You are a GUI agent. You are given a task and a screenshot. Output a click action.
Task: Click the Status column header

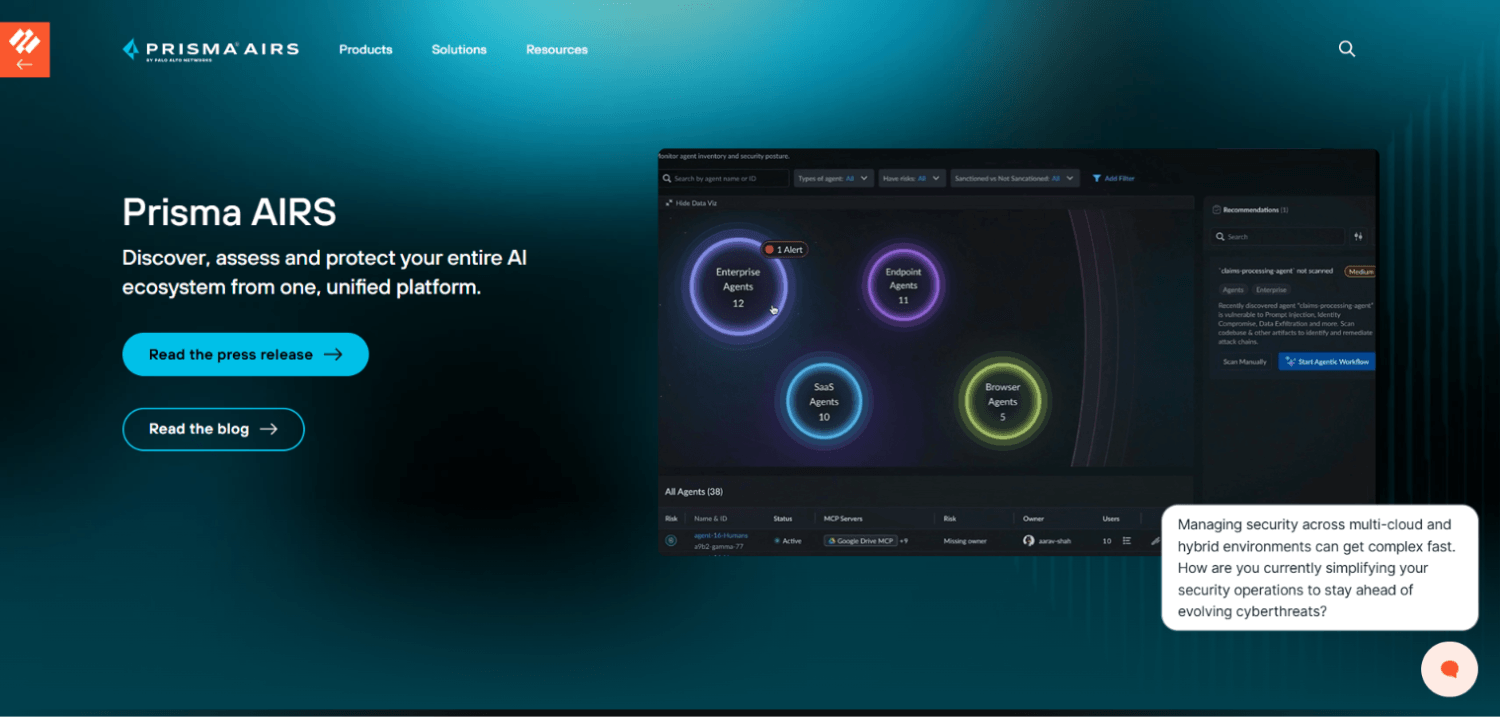783,519
